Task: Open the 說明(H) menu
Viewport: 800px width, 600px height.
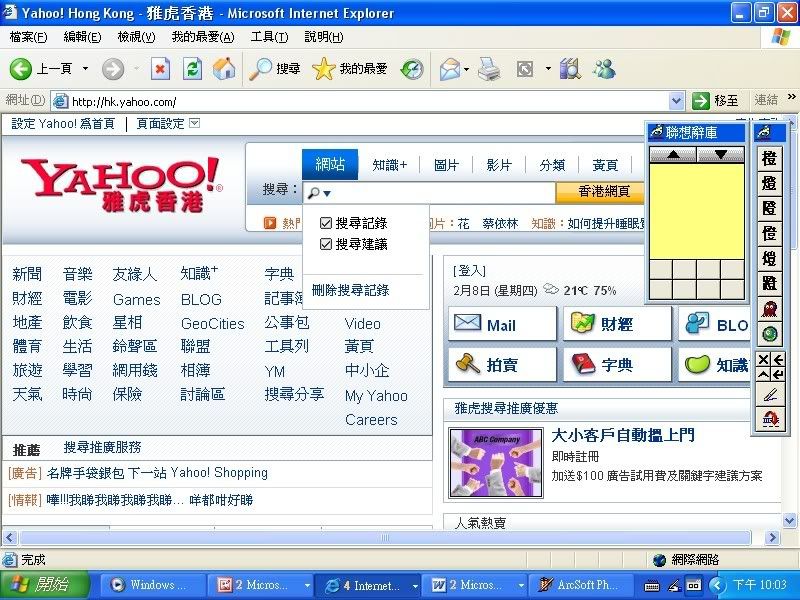Action: pos(323,37)
